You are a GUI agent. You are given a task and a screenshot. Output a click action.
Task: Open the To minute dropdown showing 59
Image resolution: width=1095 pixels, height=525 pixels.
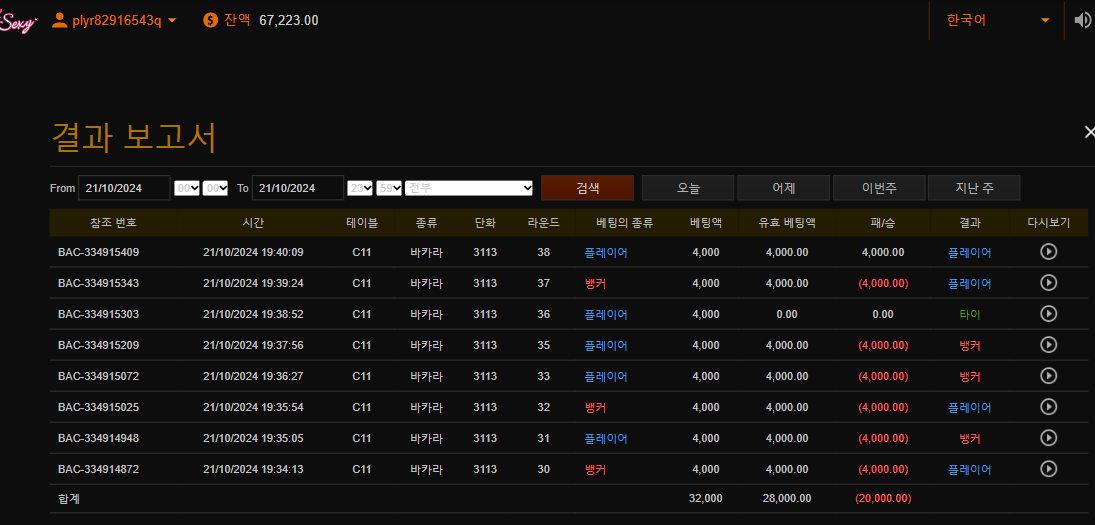(390, 188)
